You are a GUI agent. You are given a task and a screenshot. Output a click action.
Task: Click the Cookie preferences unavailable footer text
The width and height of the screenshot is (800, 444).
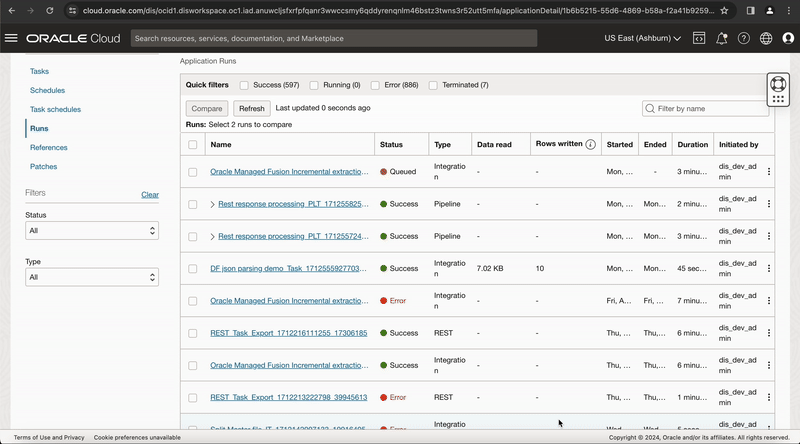click(x=137, y=437)
